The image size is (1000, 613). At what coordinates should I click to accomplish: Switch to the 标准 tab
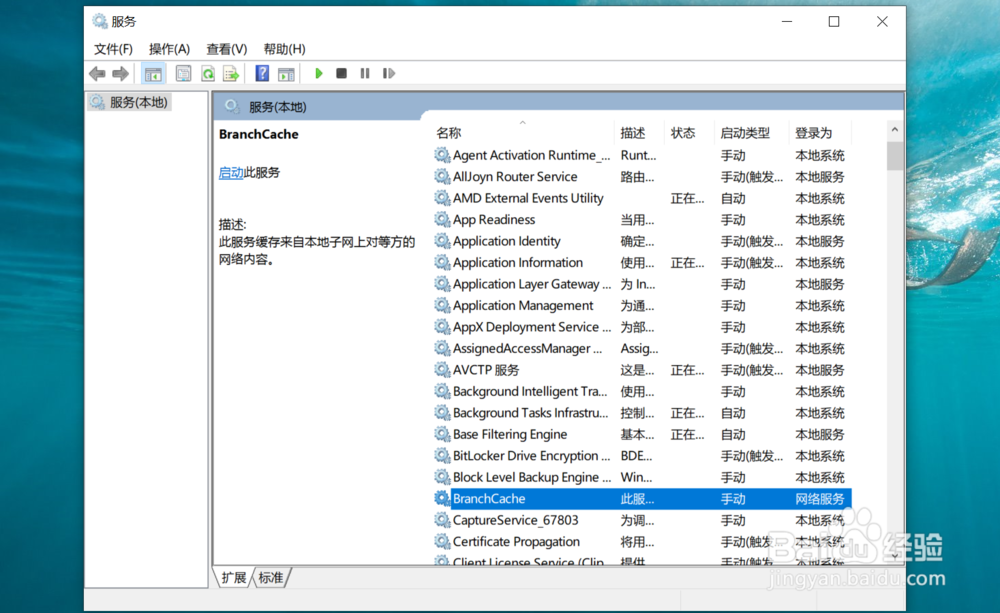tap(272, 577)
